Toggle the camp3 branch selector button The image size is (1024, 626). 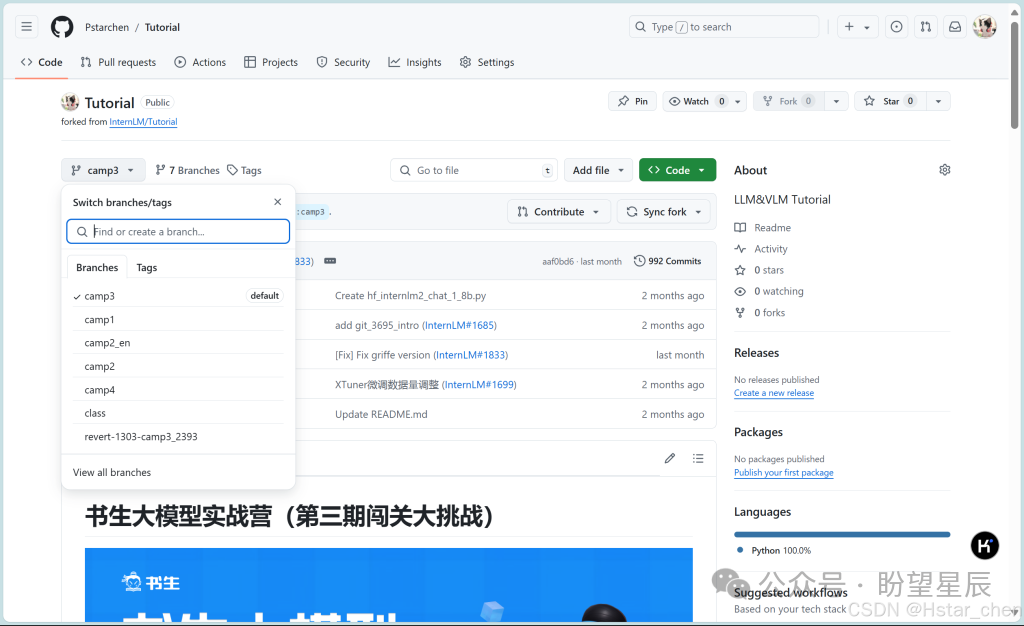(x=103, y=170)
